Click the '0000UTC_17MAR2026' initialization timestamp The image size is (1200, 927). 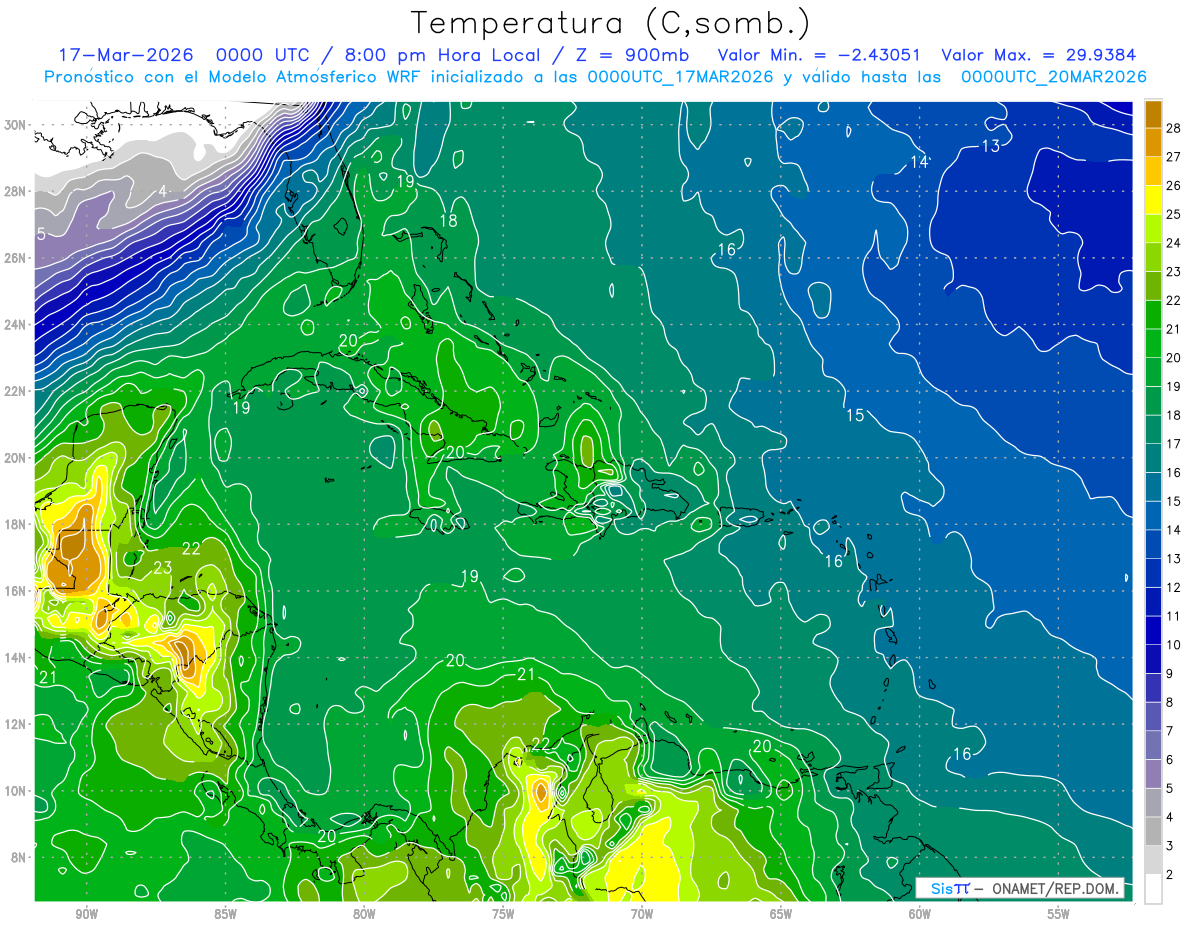coord(682,77)
